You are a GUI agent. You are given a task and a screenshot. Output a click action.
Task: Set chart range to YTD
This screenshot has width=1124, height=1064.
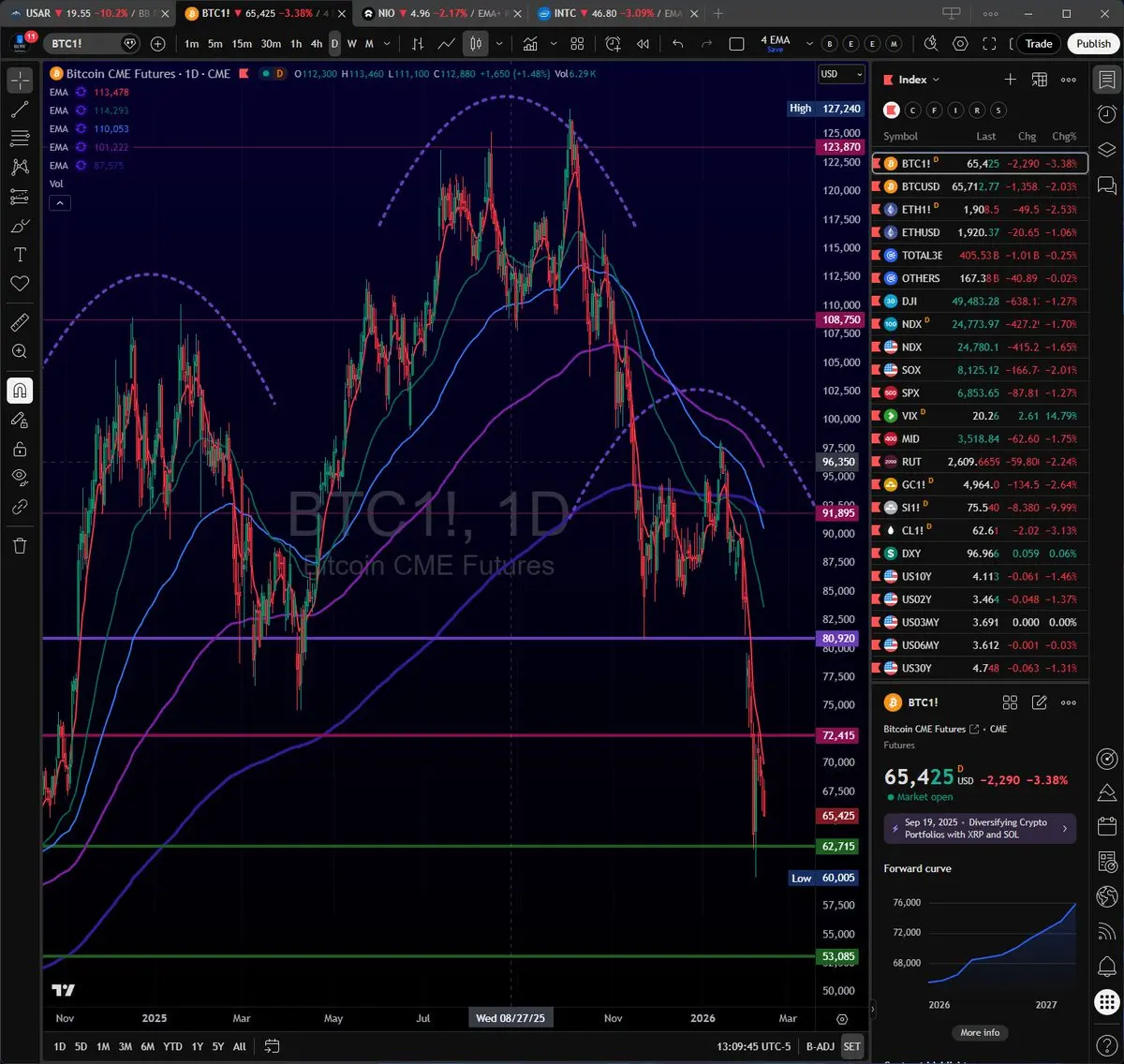172,1046
